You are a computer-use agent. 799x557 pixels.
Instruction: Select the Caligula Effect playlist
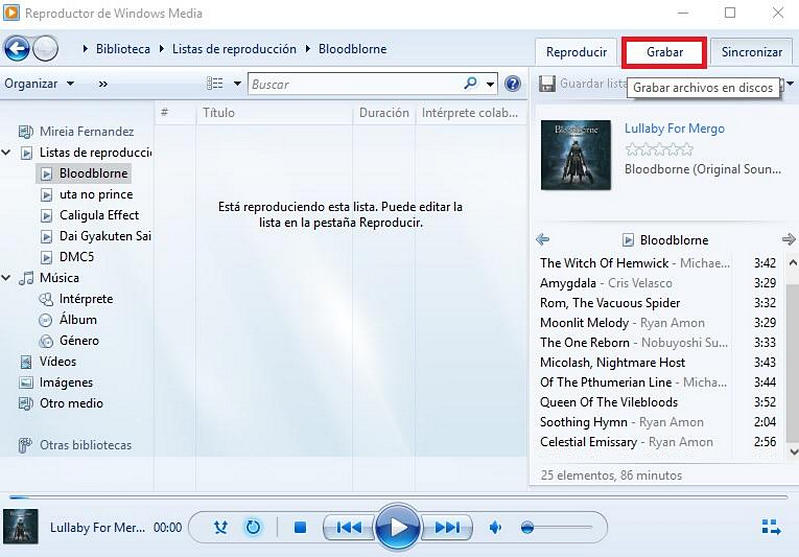click(99, 215)
